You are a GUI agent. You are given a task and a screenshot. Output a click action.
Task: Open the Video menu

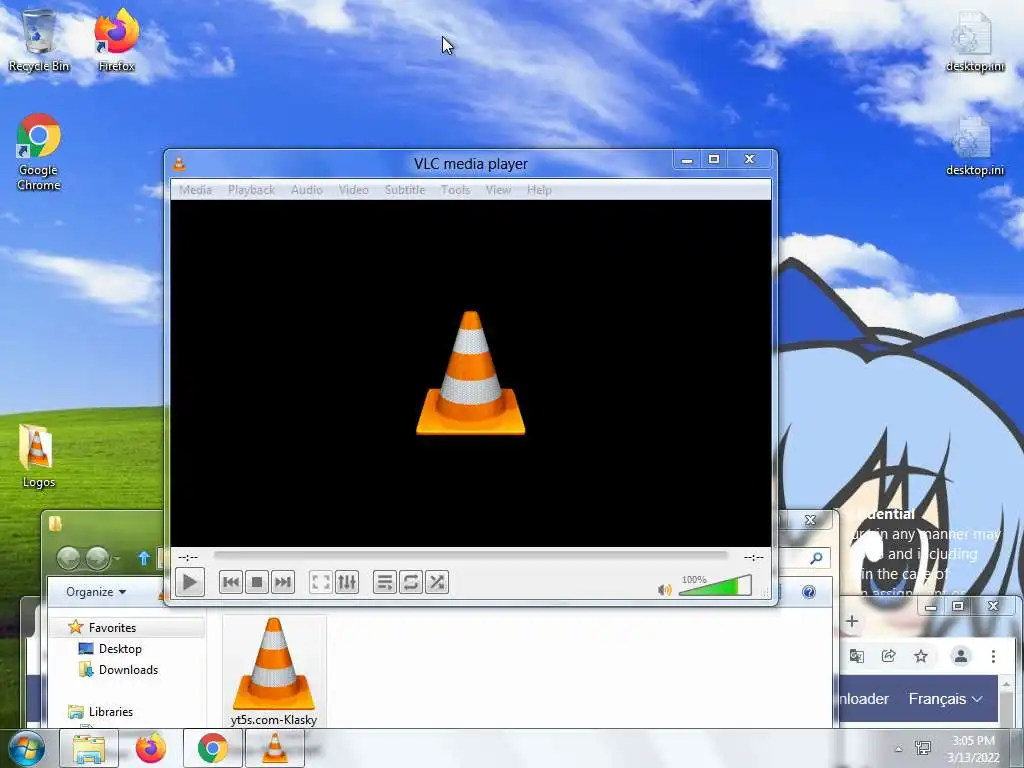(x=354, y=190)
